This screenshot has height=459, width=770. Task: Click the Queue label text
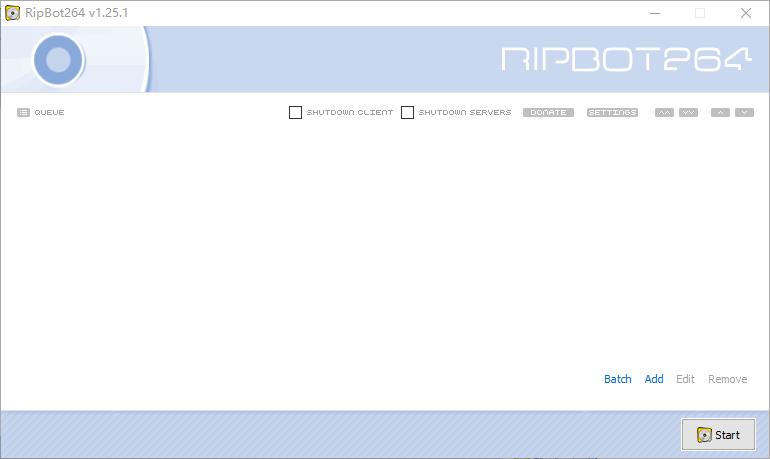click(49, 112)
